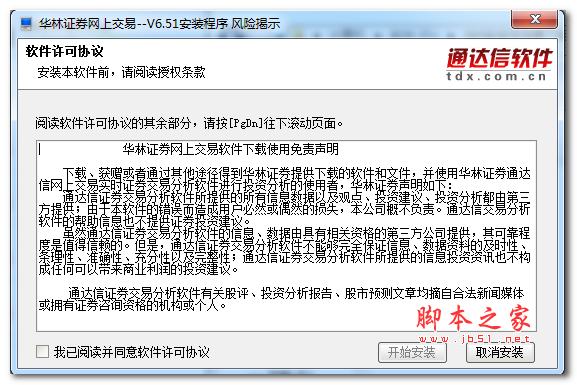This screenshot has width=577, height=385.
Task: Close the installer window
Action: point(535,20)
